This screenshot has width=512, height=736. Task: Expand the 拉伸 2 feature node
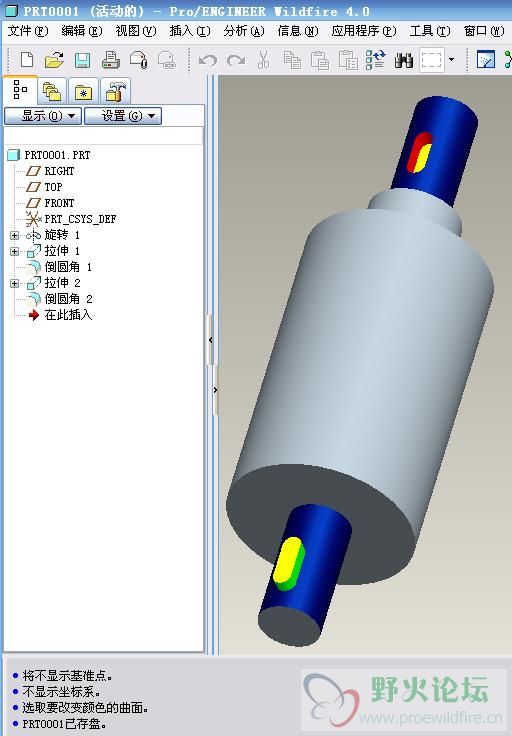tap(15, 283)
